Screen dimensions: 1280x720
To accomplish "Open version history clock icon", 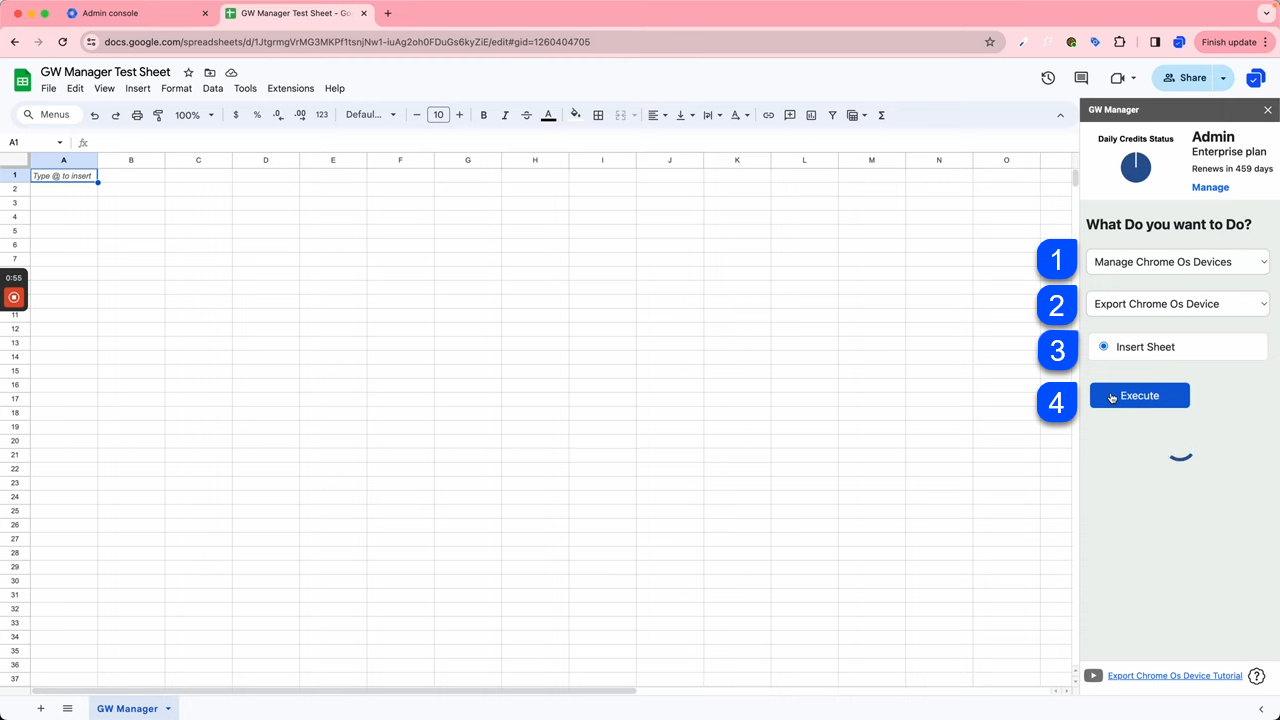I will 1048,78.
